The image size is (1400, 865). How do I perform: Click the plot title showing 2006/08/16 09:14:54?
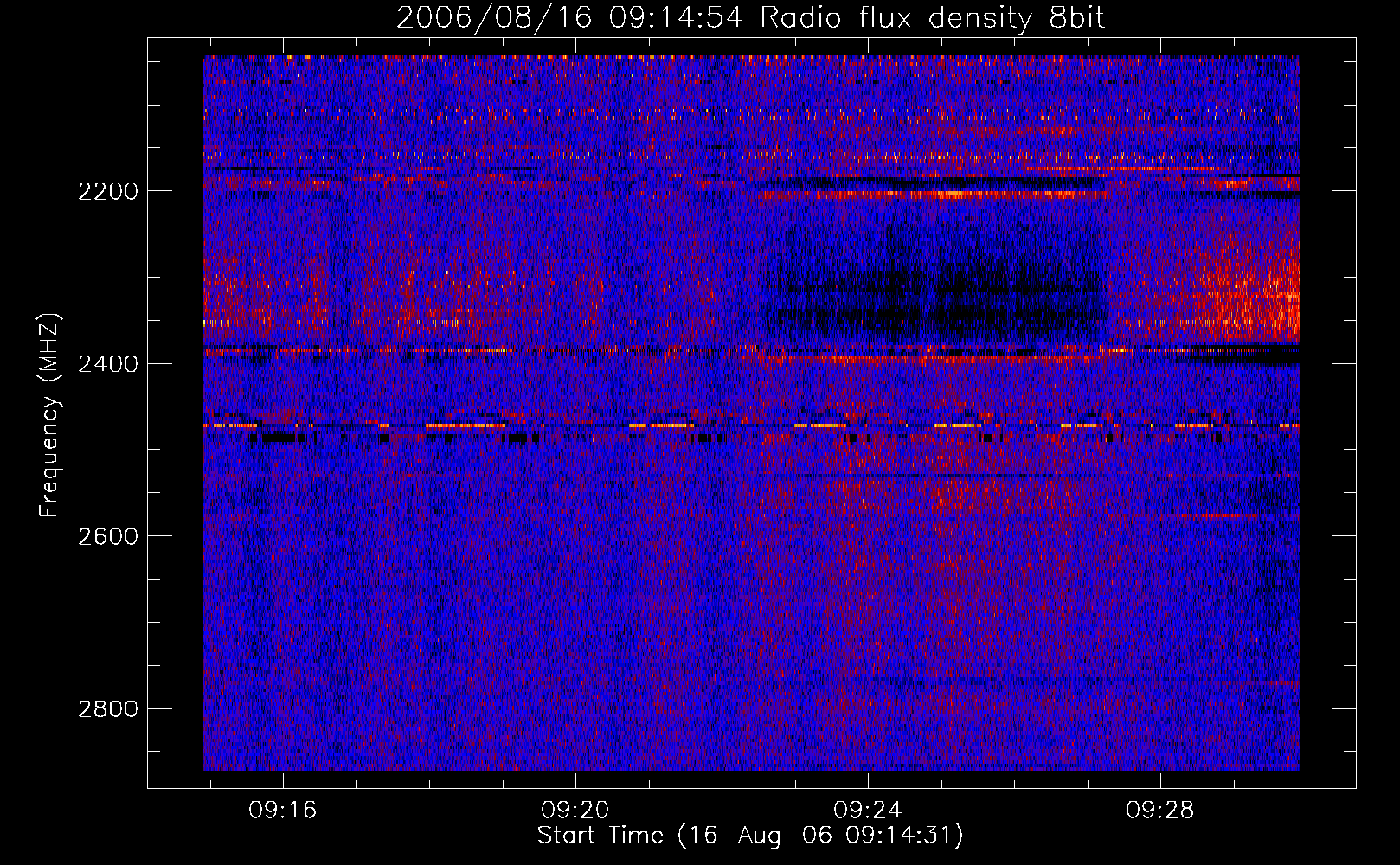tap(750, 18)
